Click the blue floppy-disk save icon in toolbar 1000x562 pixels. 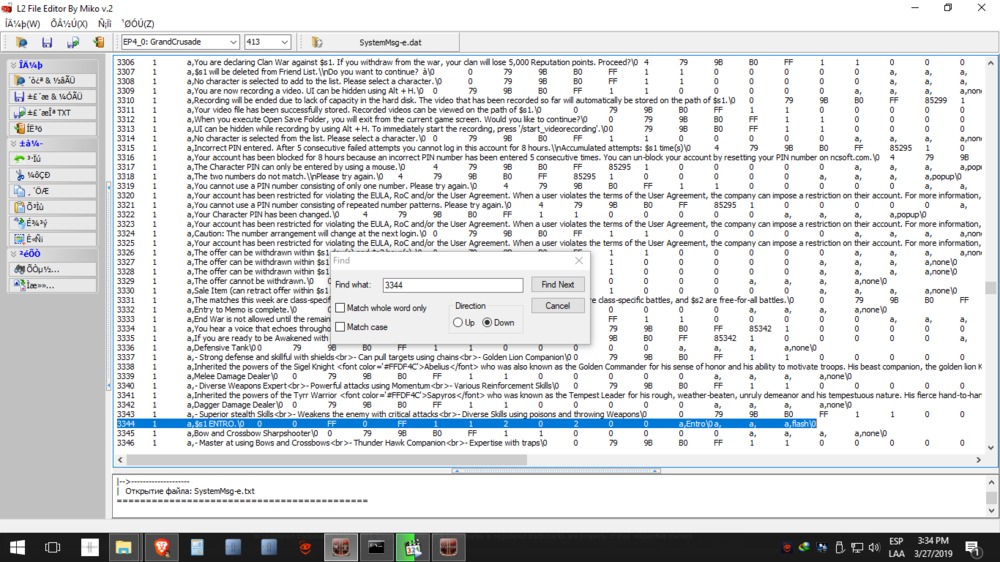tap(47, 43)
